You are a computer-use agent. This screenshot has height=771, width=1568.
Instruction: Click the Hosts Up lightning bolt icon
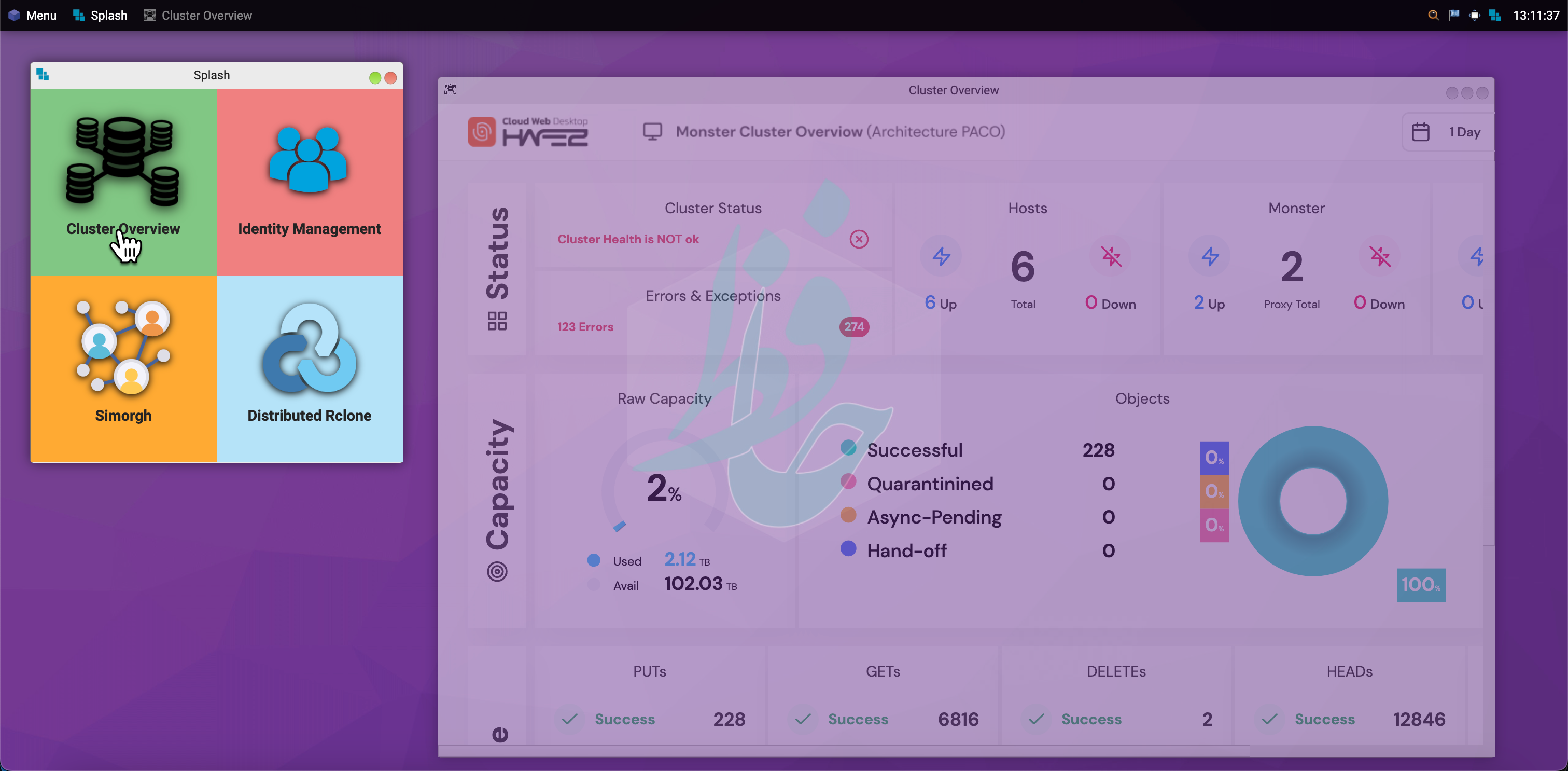click(941, 256)
